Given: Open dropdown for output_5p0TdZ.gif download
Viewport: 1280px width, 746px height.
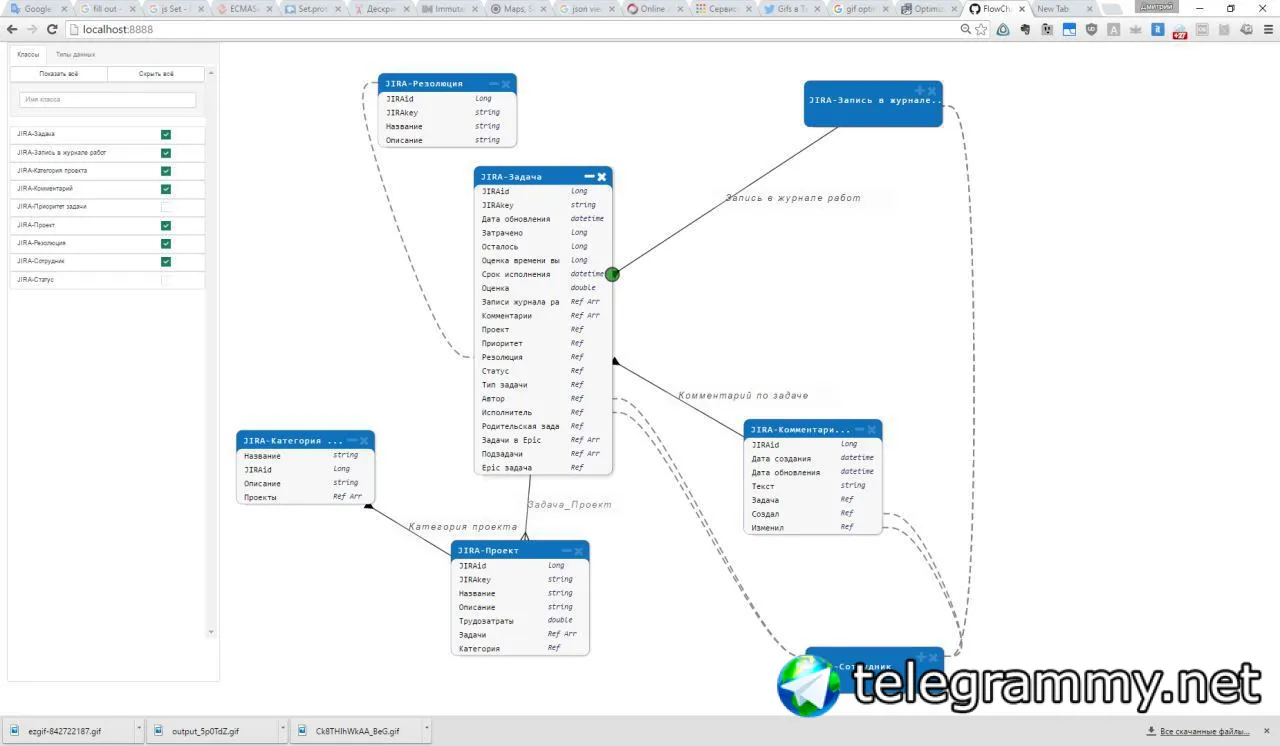Looking at the screenshot, I should point(283,731).
